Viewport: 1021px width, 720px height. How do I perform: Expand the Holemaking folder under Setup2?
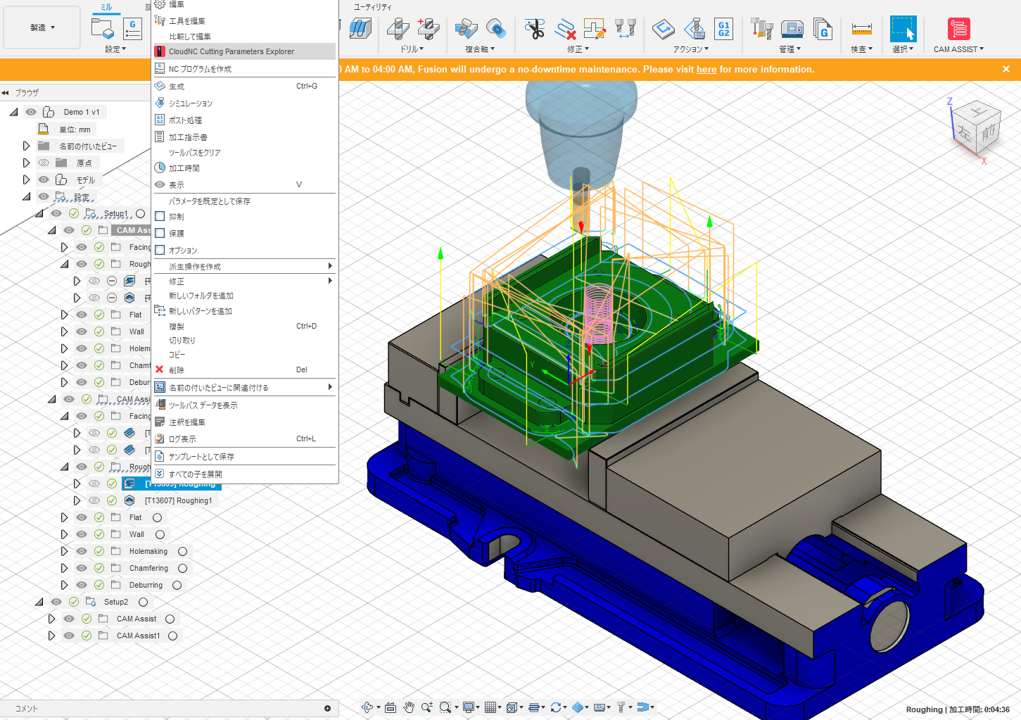[x=64, y=551]
